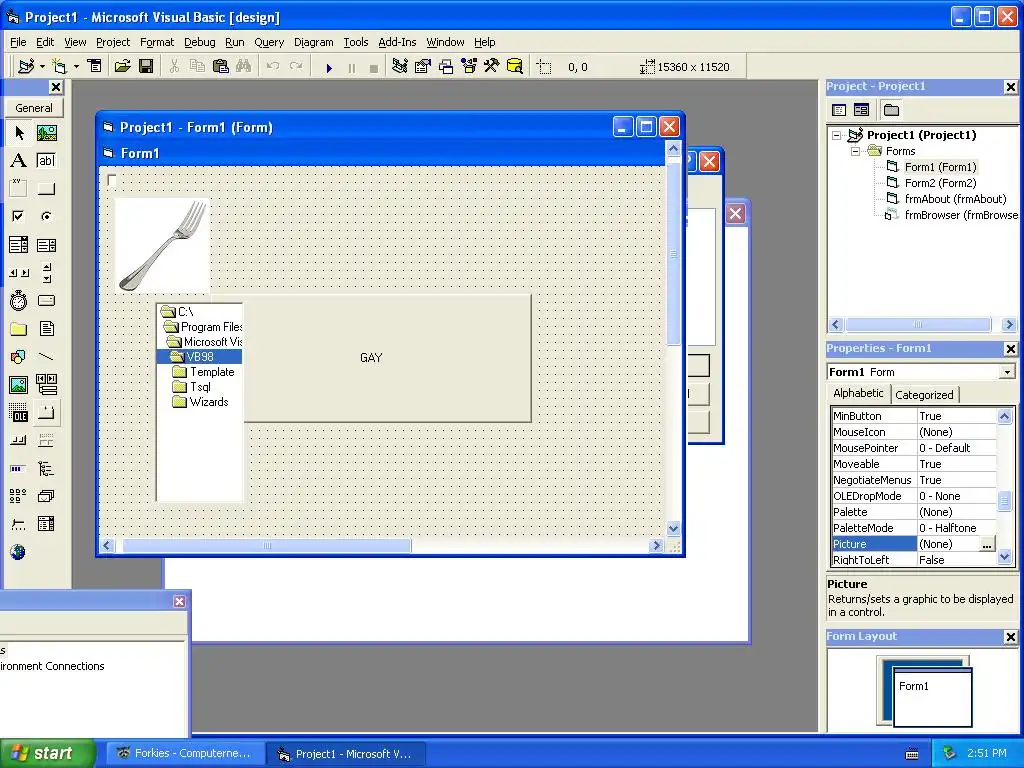
Task: Select the Label tool (letter A)
Action: (x=19, y=161)
